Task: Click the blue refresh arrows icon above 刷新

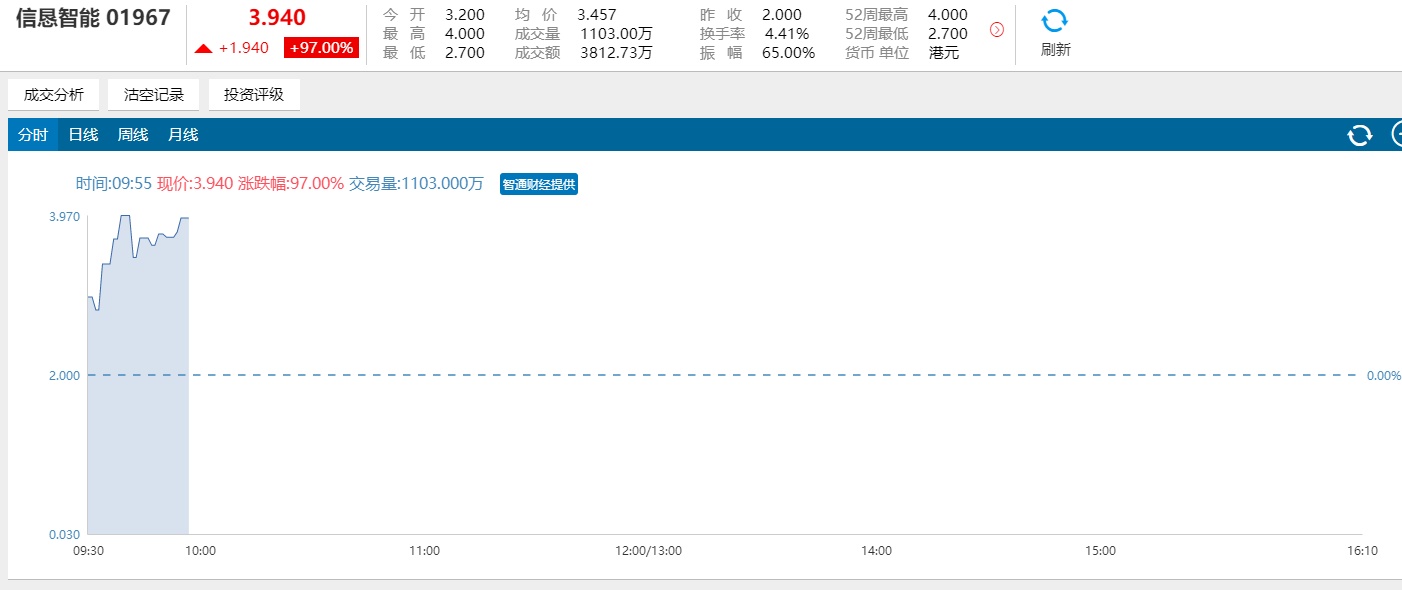Action: click(x=1055, y=21)
